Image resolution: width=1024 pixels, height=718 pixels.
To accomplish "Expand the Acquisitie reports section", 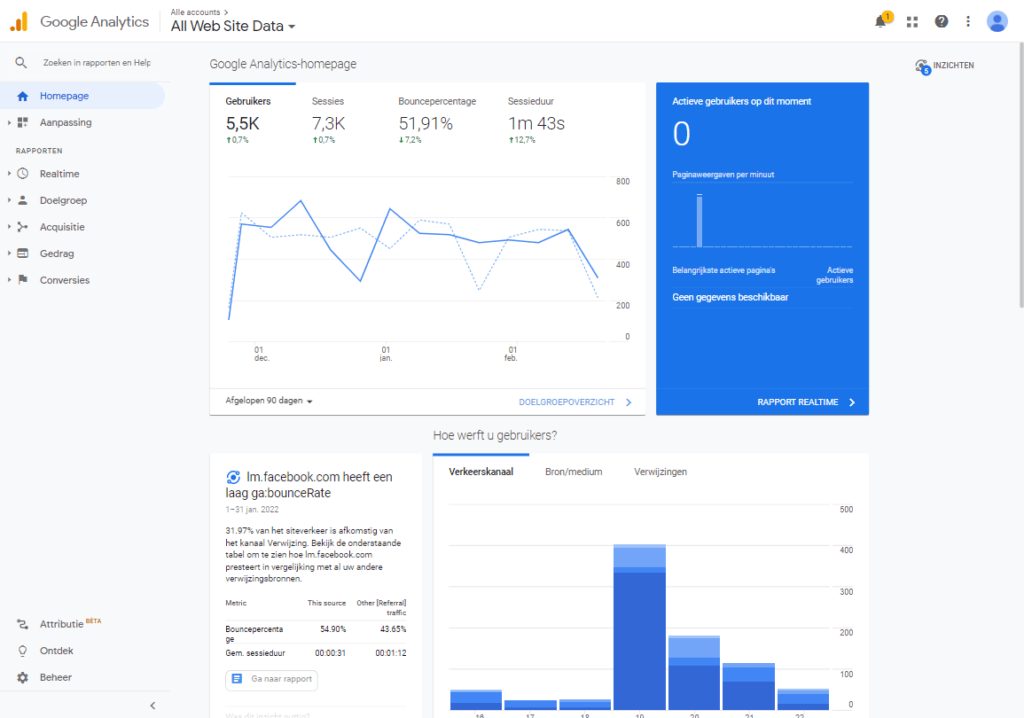I will pyautogui.click(x=62, y=227).
